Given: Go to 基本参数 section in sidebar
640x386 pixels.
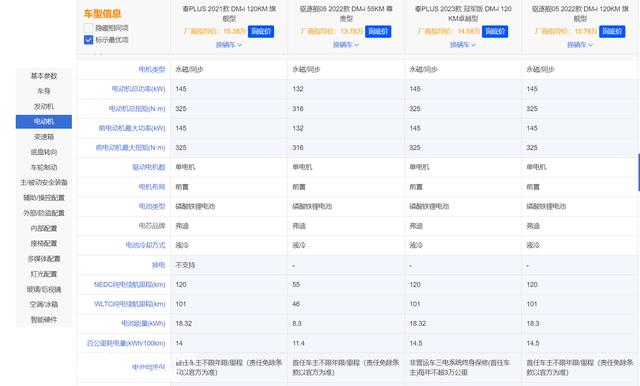Looking at the screenshot, I should click(44, 76).
